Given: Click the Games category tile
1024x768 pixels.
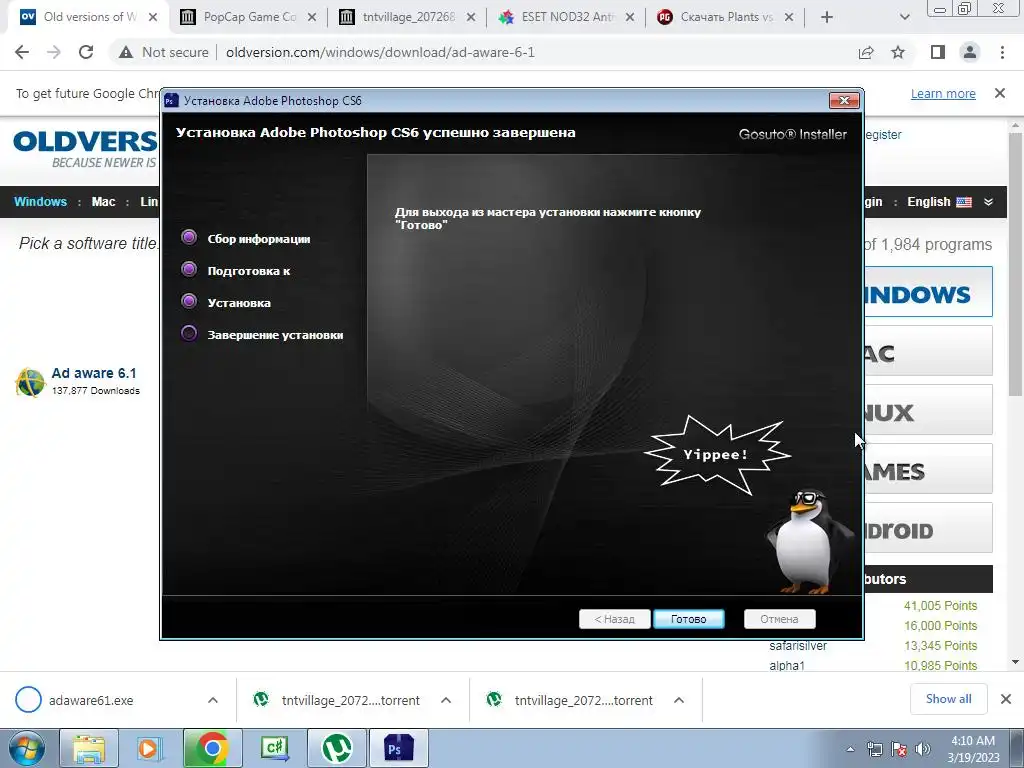Looking at the screenshot, I should click(928, 469).
